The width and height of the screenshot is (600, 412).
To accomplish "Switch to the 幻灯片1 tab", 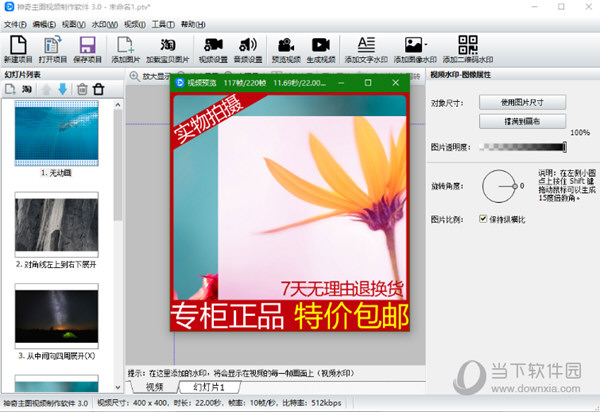I will (x=209, y=387).
